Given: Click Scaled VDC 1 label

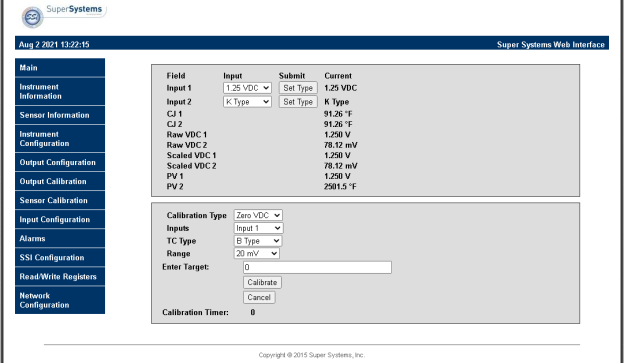Looking at the screenshot, I should (191, 156).
